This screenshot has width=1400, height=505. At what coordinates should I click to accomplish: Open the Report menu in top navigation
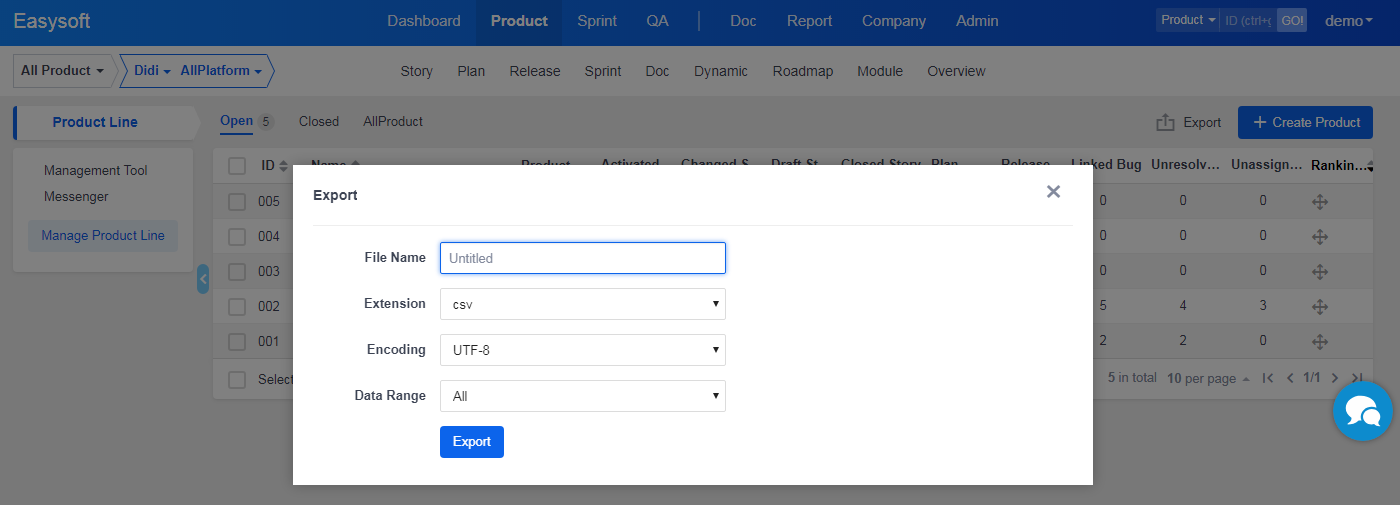(809, 21)
